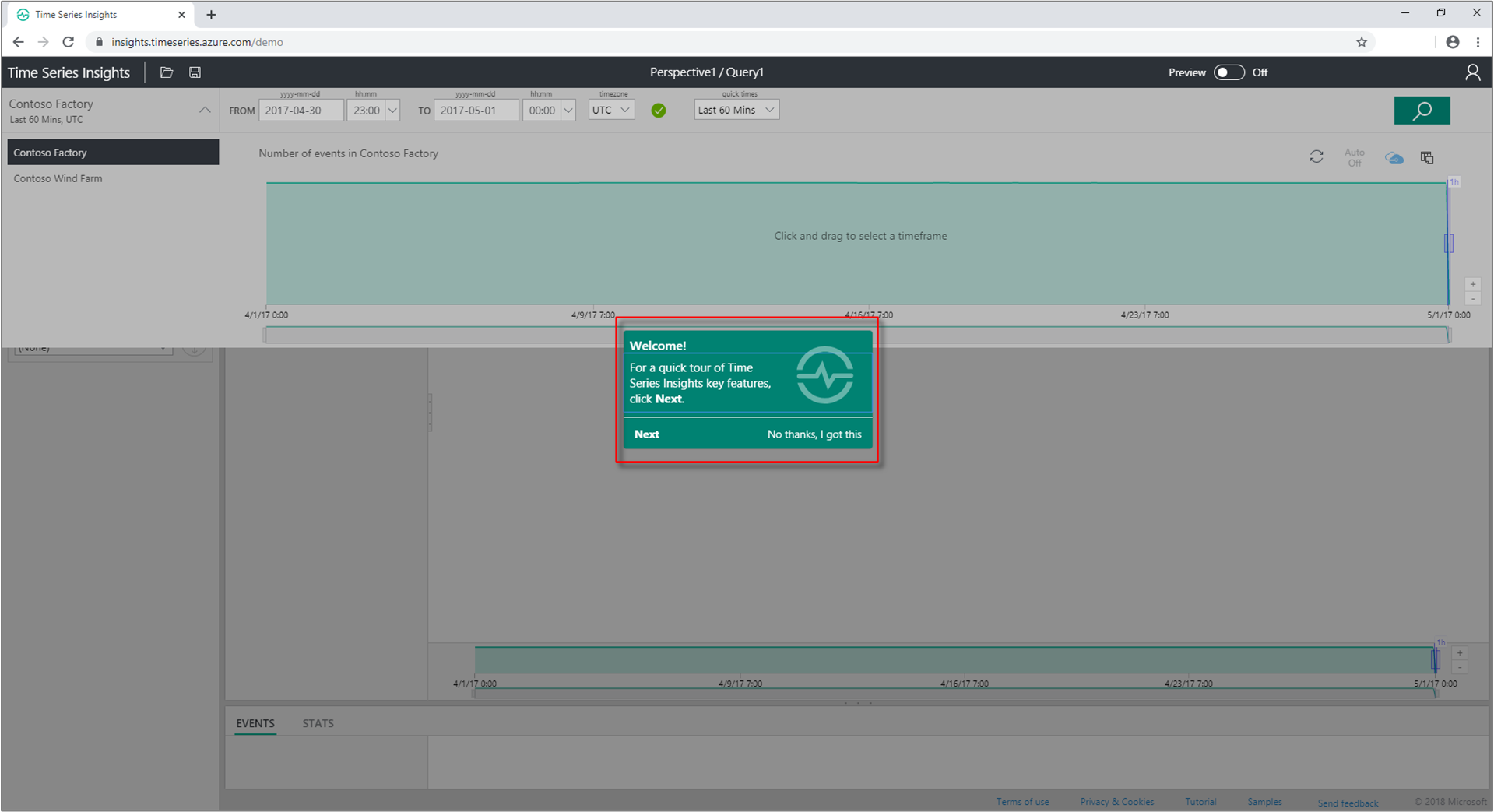This screenshot has width=1494, height=812.
Task: Collapse the Contoso Factory environment panel chevron
Action: click(x=205, y=111)
